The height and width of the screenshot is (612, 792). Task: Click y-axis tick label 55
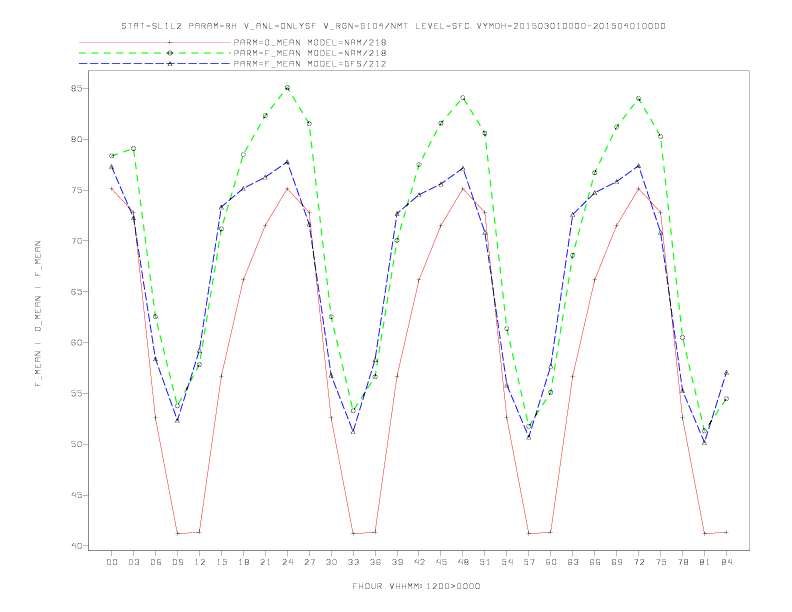pyautogui.click(x=76, y=393)
